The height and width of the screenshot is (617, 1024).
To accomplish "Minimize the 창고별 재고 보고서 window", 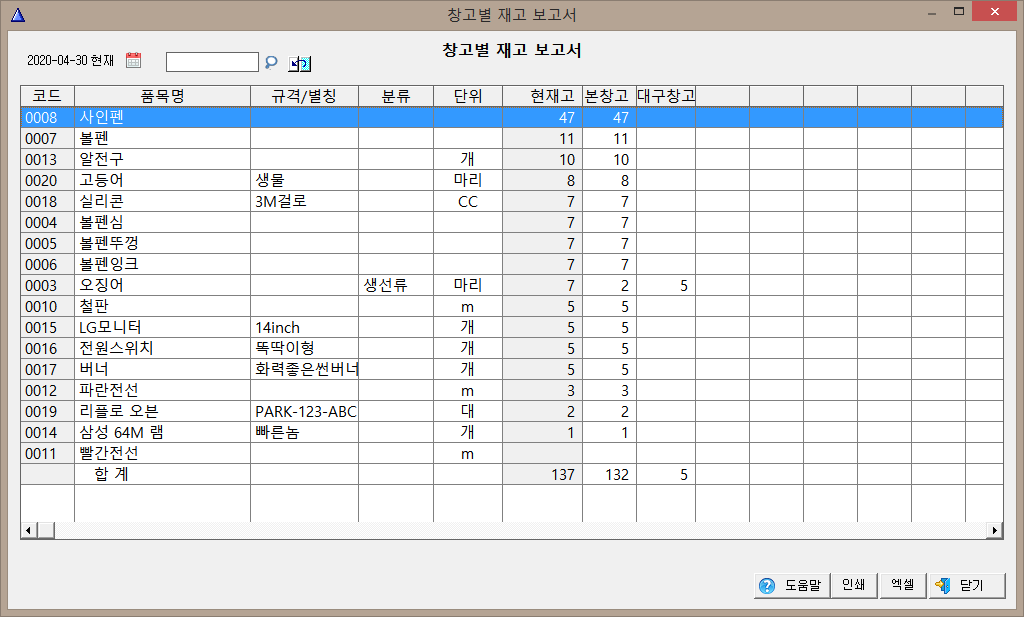I will [x=932, y=12].
